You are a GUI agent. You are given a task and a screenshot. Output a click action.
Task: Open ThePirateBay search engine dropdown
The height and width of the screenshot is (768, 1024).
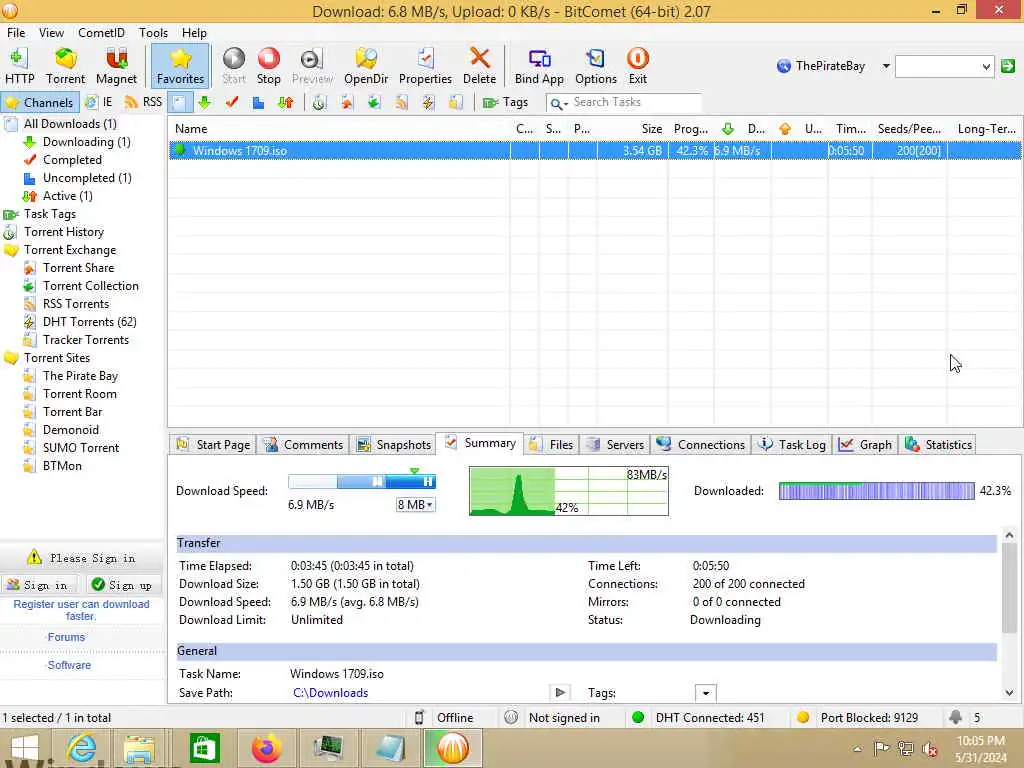click(886, 66)
